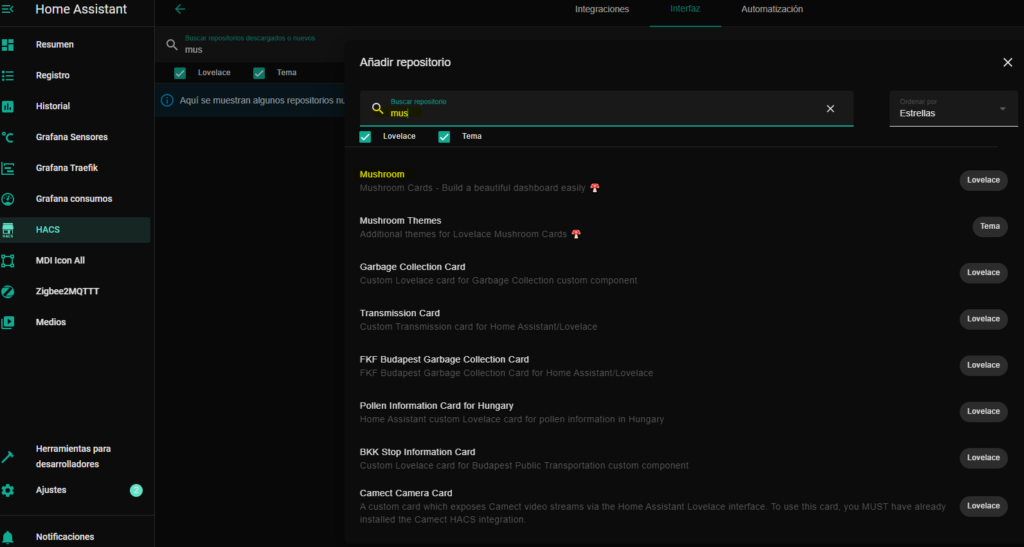Open the Ordenar por Estrellas dropdown
The height and width of the screenshot is (547, 1024).
tap(953, 108)
